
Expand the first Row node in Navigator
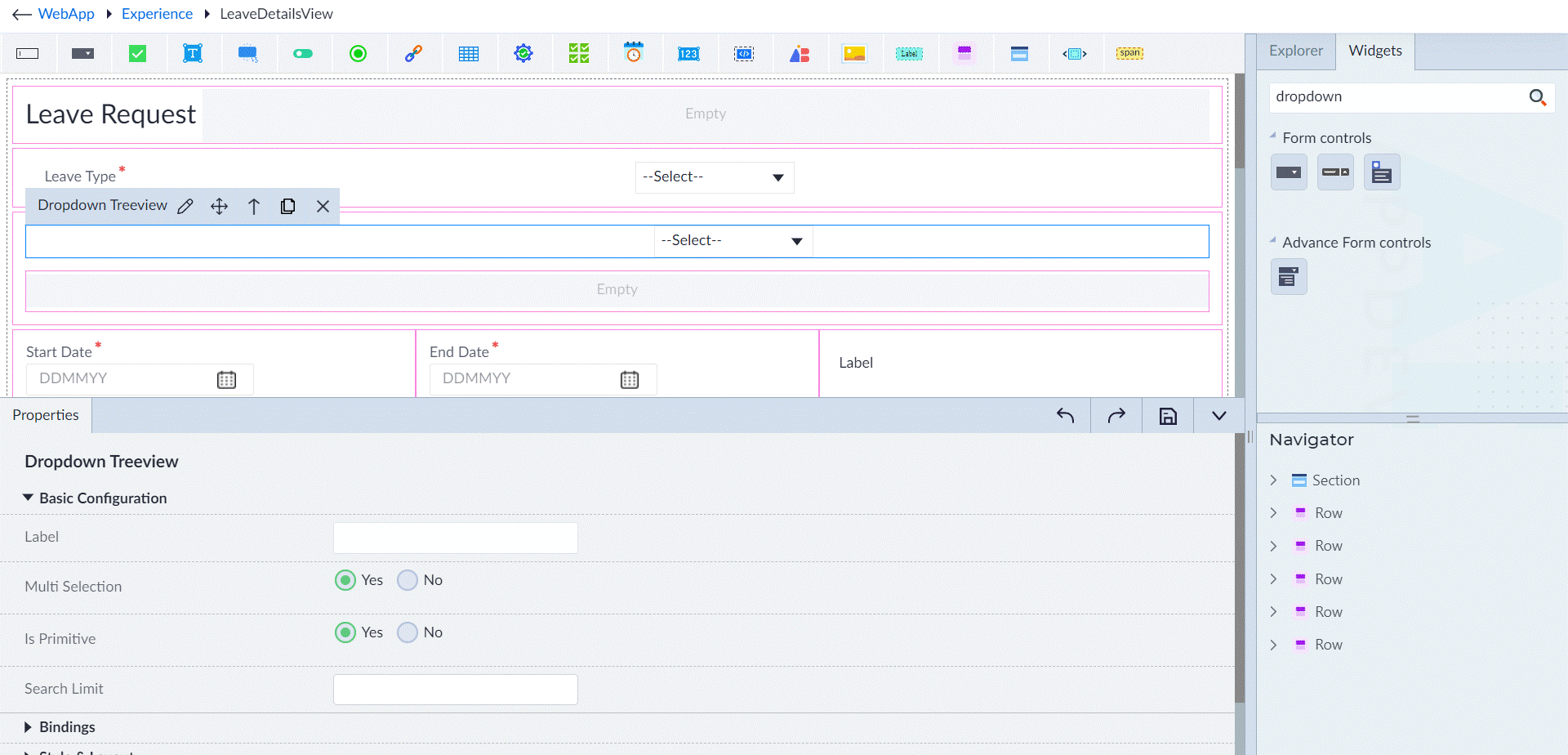click(x=1273, y=513)
